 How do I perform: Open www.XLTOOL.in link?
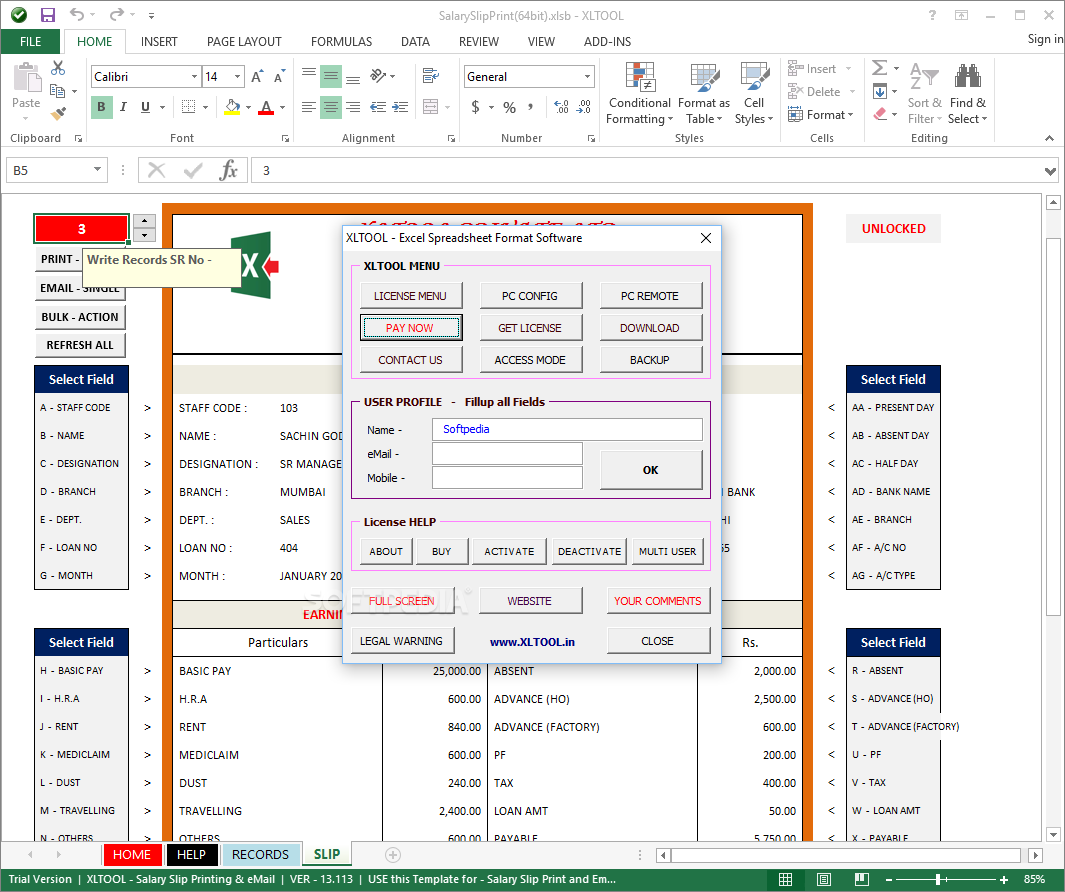click(x=532, y=642)
